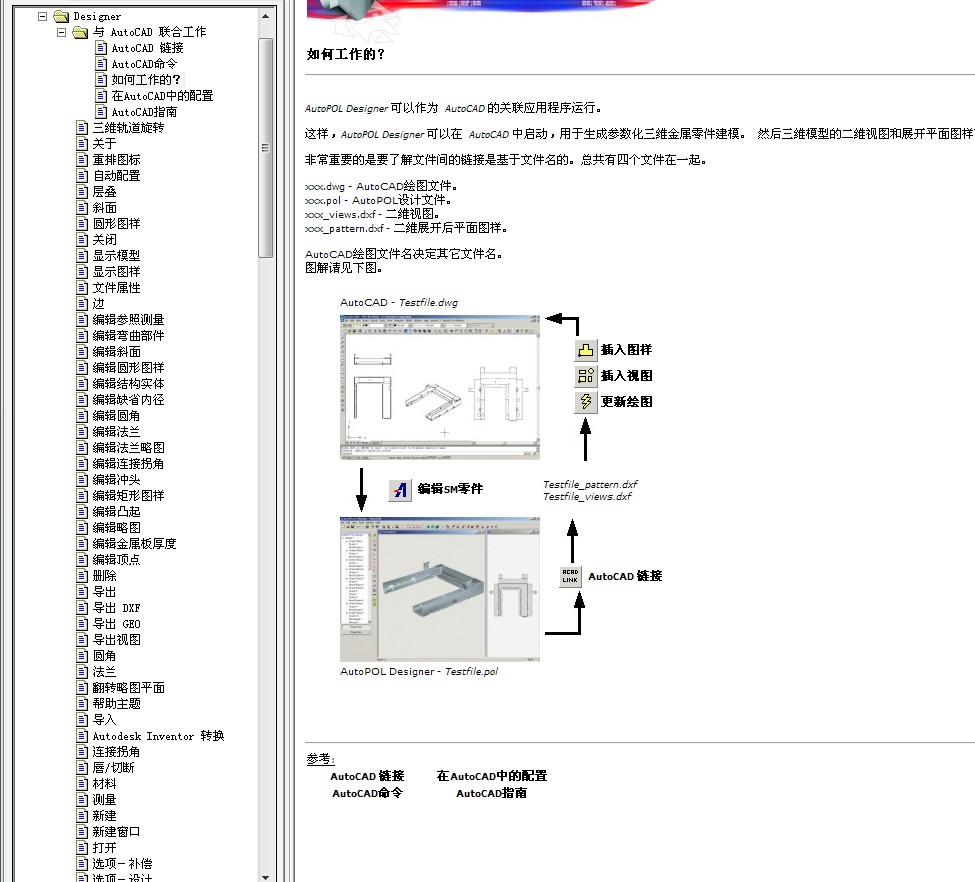Open the 编辑金属板厚度 help topic
Viewport: 975px width, 882px height.
tap(134, 544)
